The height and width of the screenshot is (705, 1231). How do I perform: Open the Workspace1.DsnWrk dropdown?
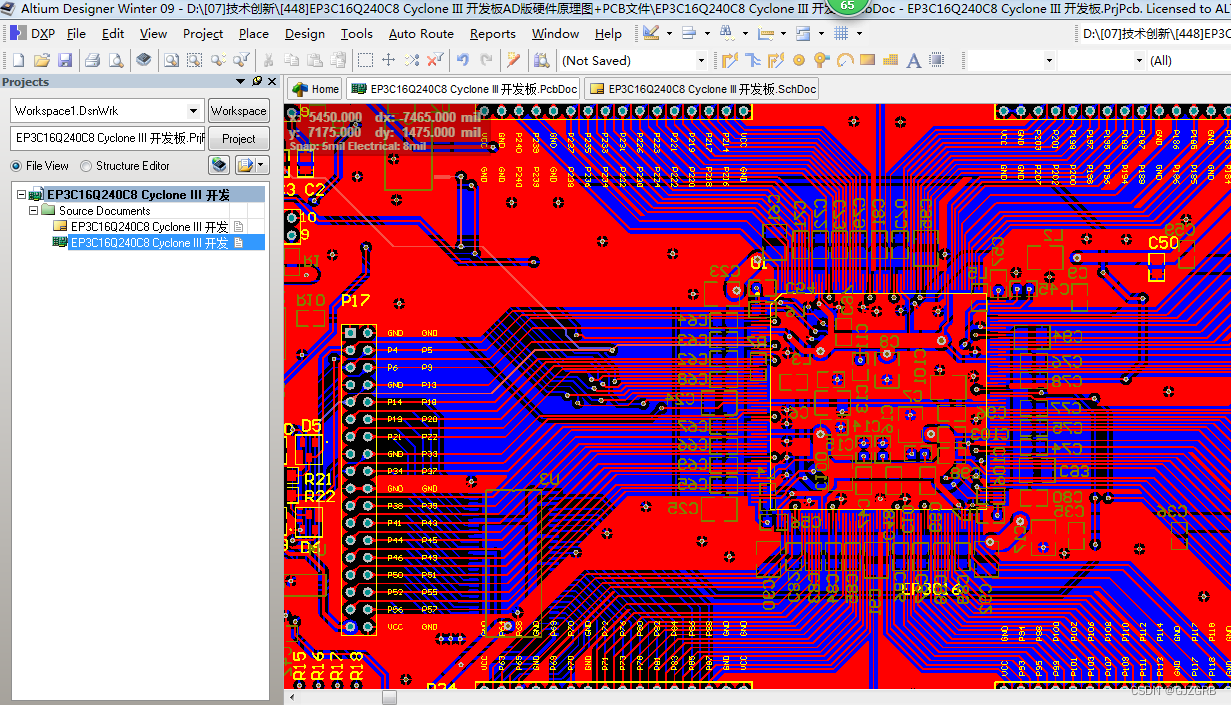tap(191, 110)
